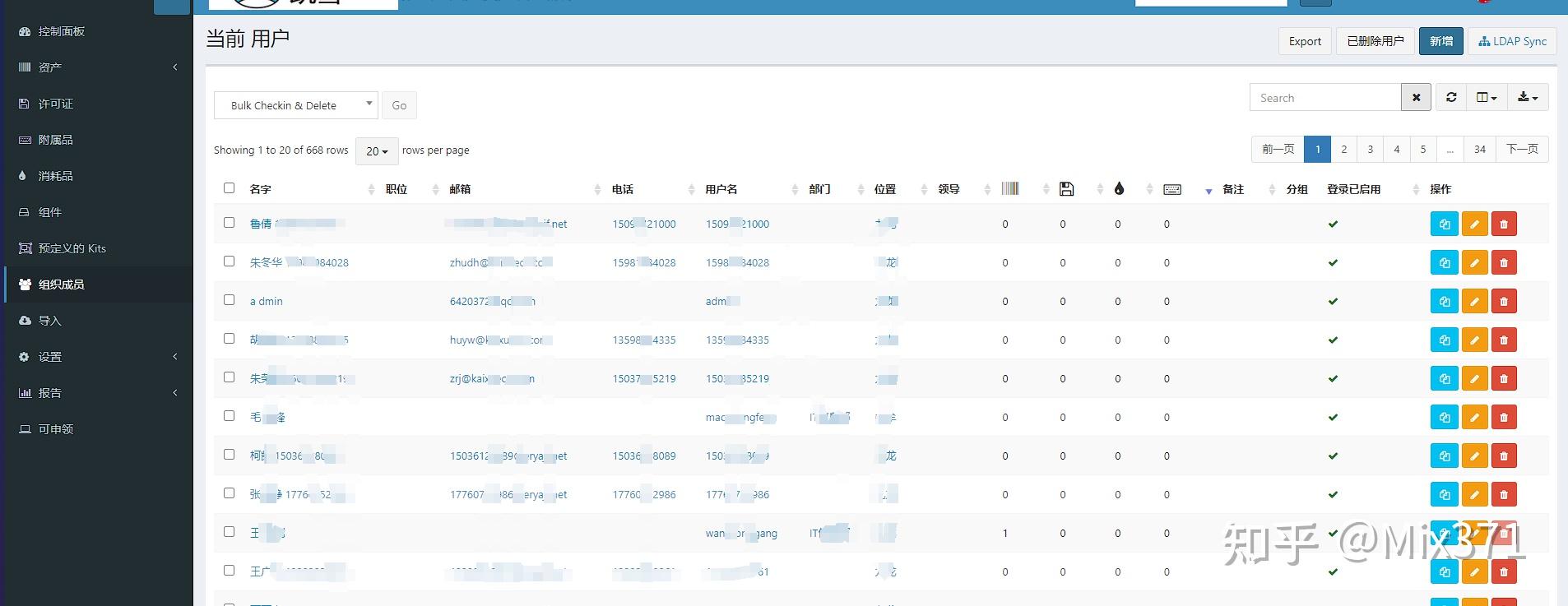Check the checkbox for the a dmin row
1568x606 pixels.
click(230, 300)
